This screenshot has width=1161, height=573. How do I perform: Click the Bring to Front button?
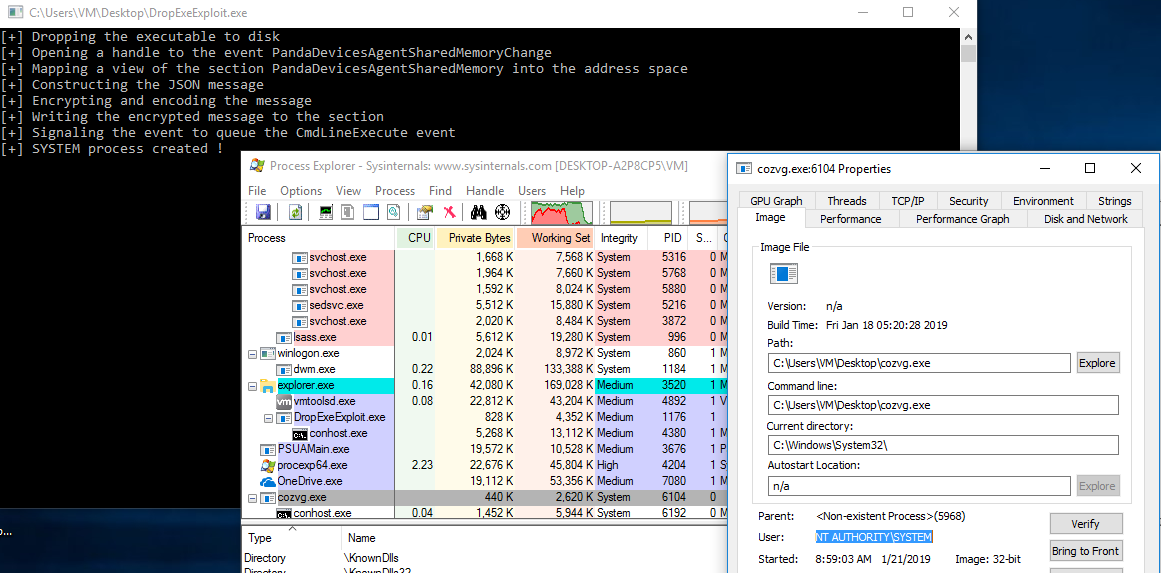pos(1085,551)
